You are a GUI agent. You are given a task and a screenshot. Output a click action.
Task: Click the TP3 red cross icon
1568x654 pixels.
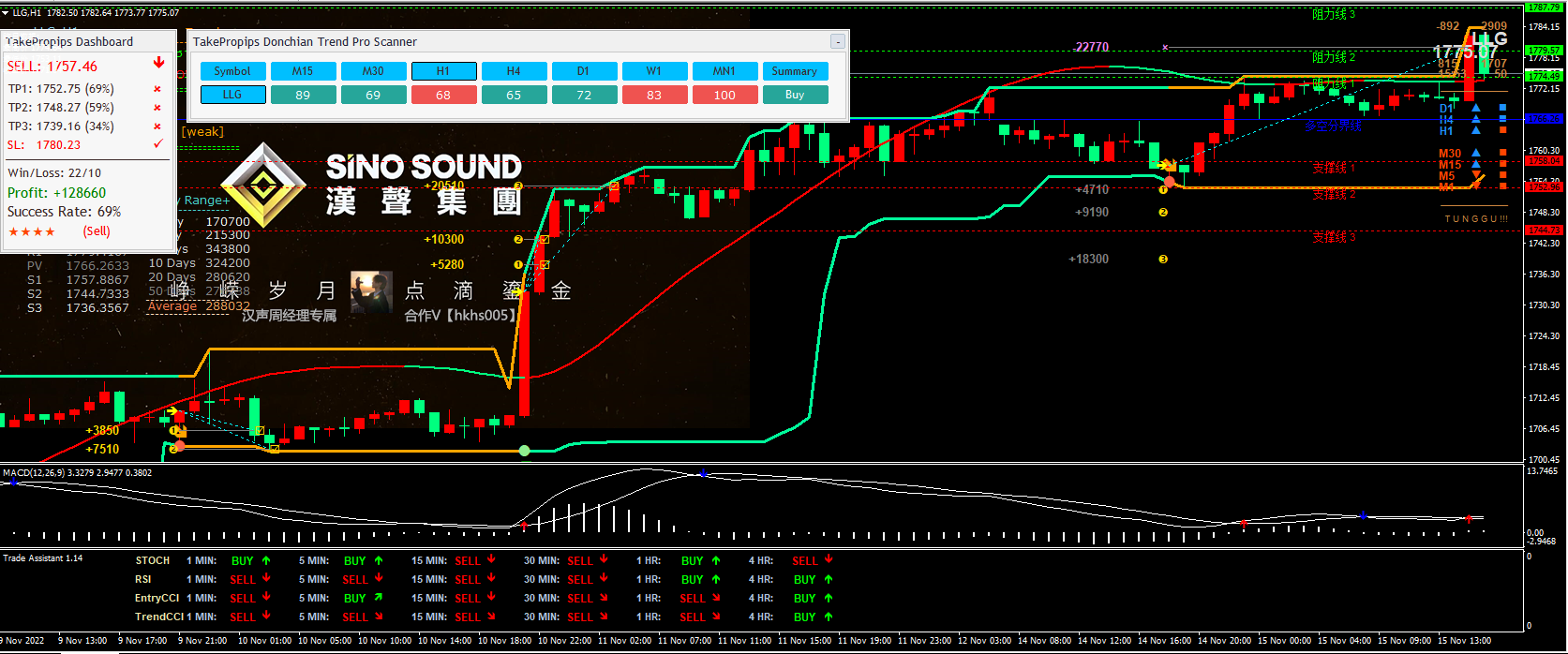(157, 126)
